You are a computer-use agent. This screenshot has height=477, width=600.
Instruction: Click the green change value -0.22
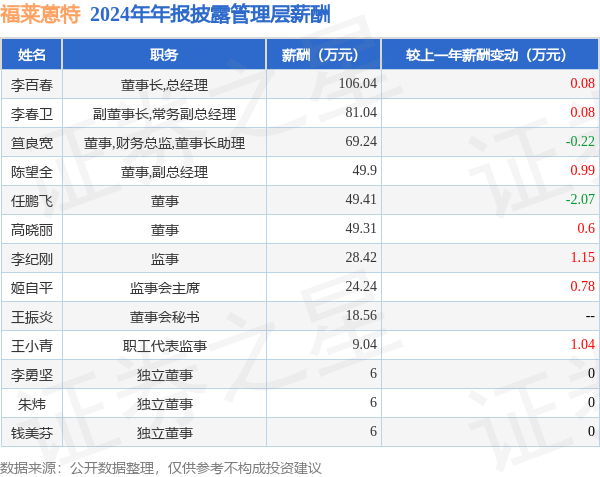(580, 141)
